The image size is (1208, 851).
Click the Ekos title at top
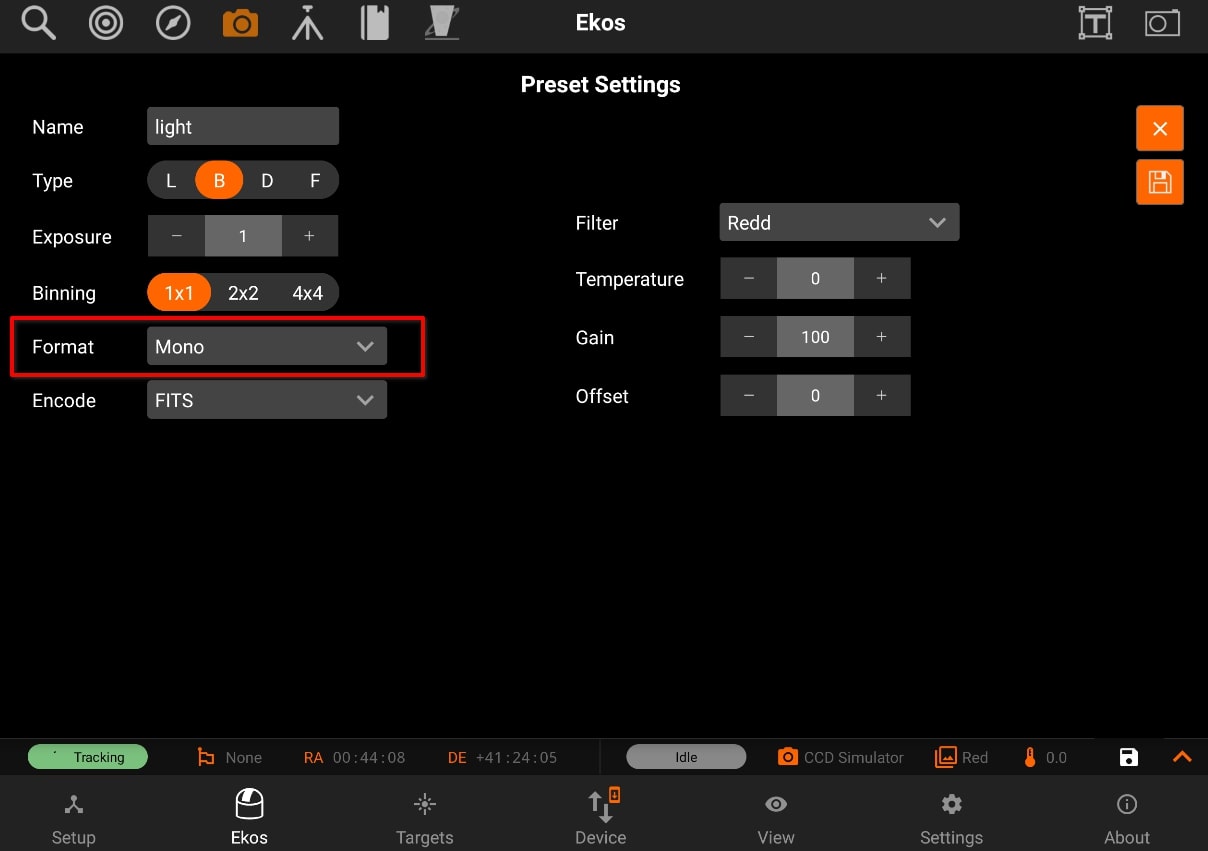point(601,23)
